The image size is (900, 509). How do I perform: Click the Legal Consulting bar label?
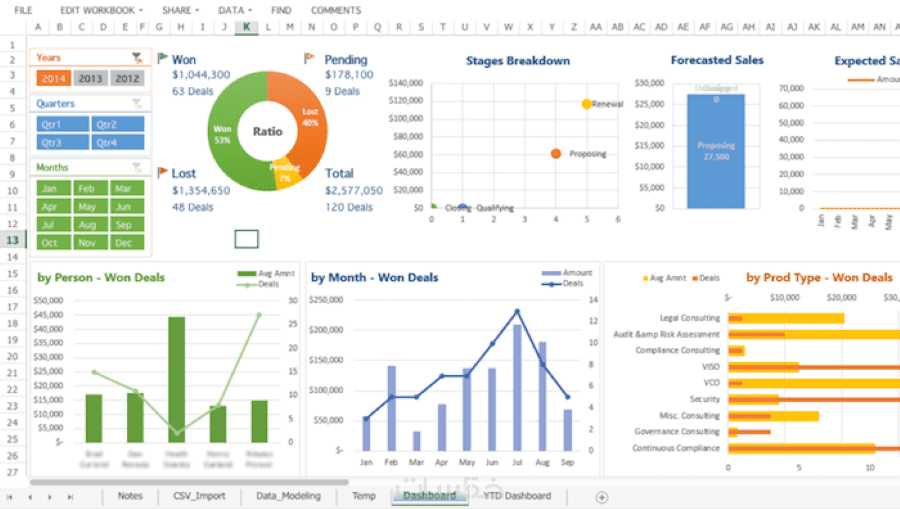coord(689,317)
